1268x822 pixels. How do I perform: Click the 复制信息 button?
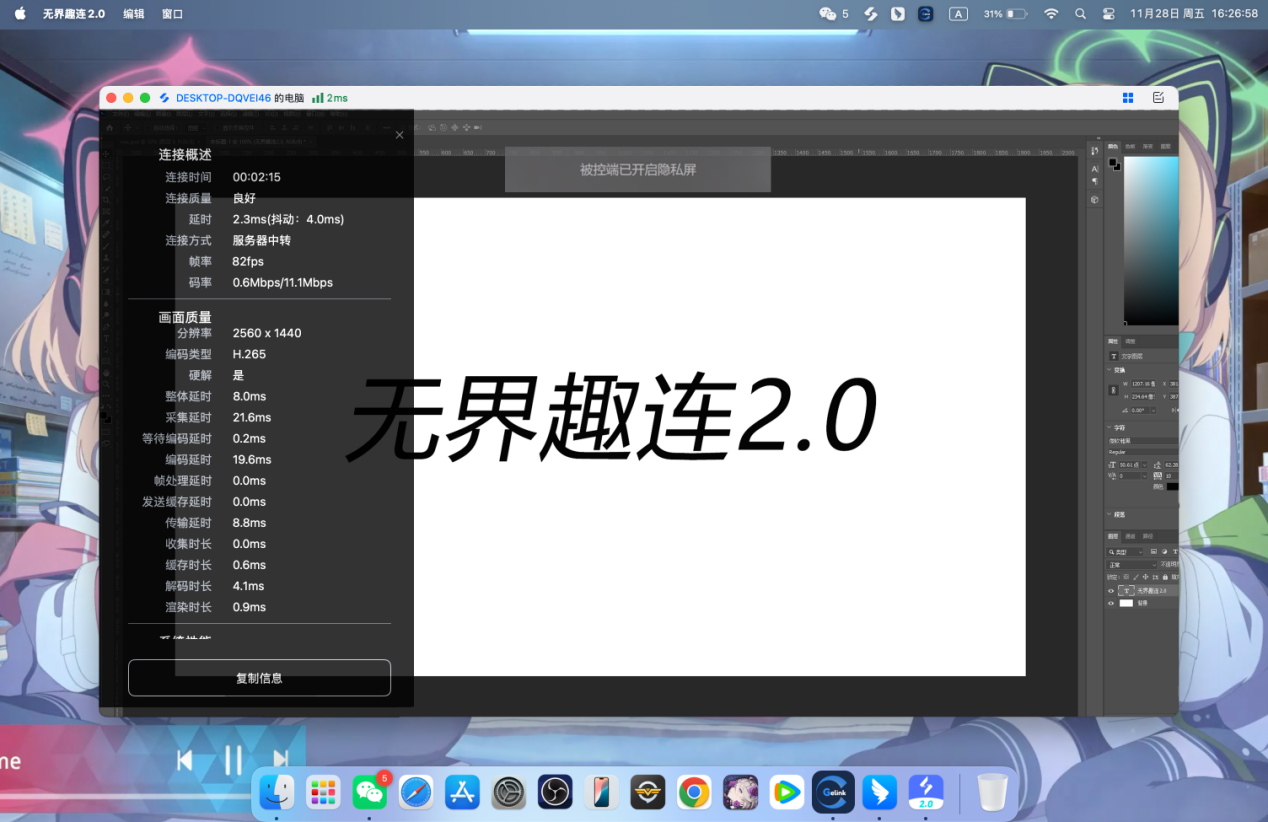pyautogui.click(x=259, y=678)
